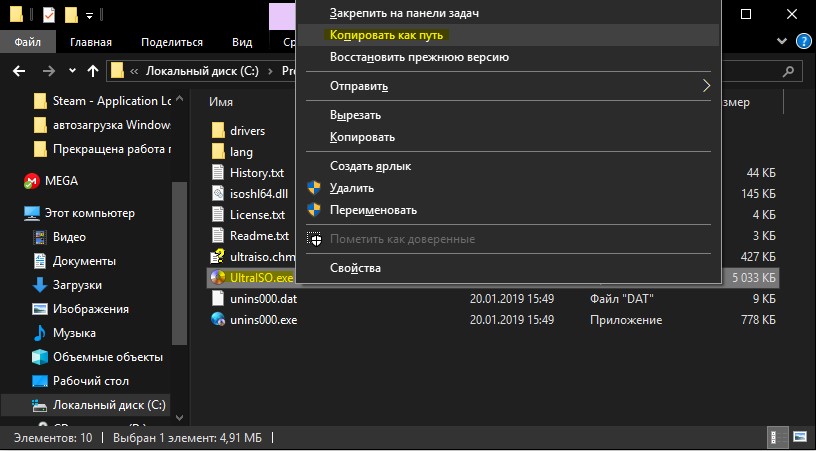The image size is (816, 451).
Task: Switch to the 'Вид' ribbon tab
Action: pos(242,42)
